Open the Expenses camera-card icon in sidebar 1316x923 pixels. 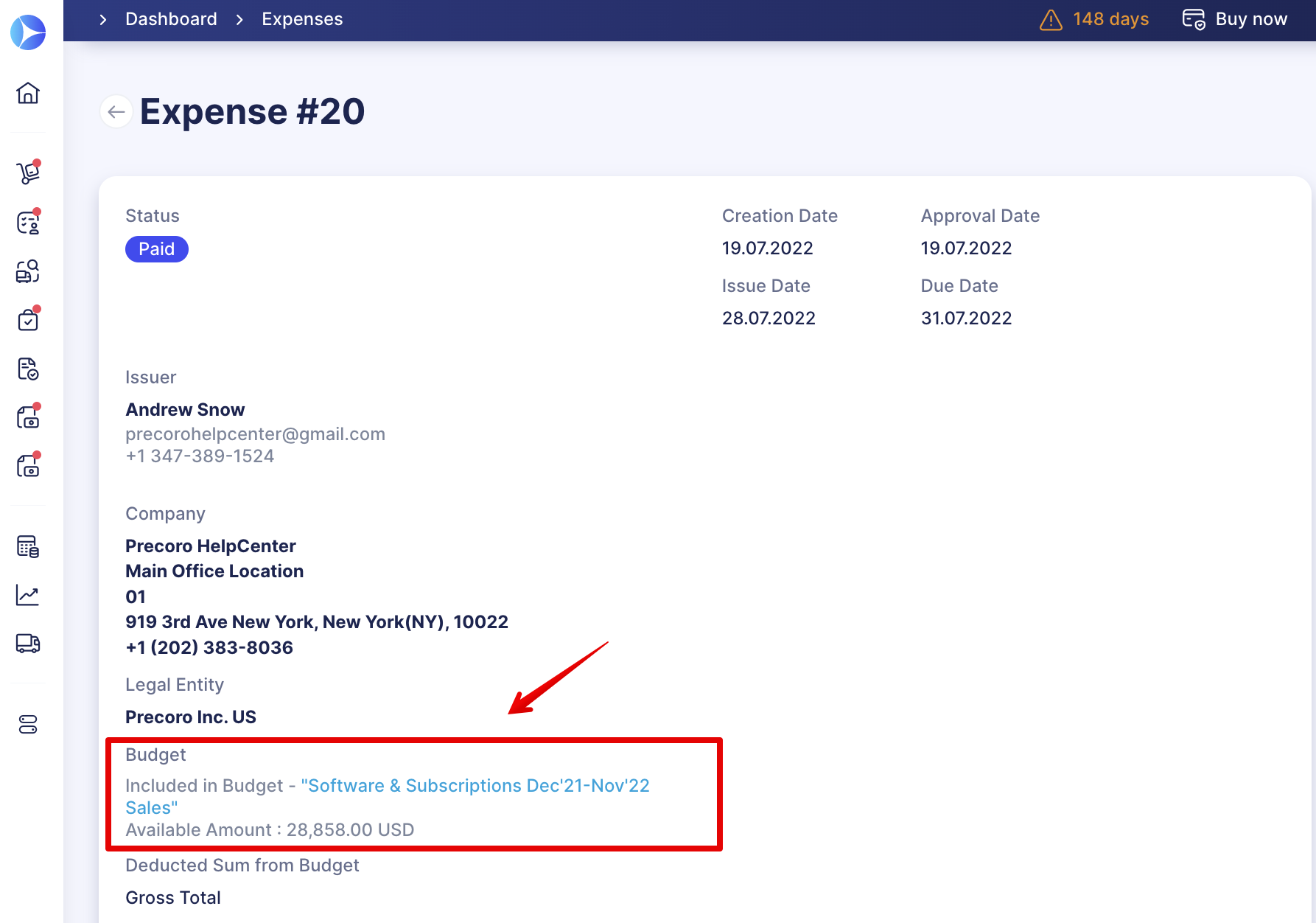pyautogui.click(x=27, y=417)
